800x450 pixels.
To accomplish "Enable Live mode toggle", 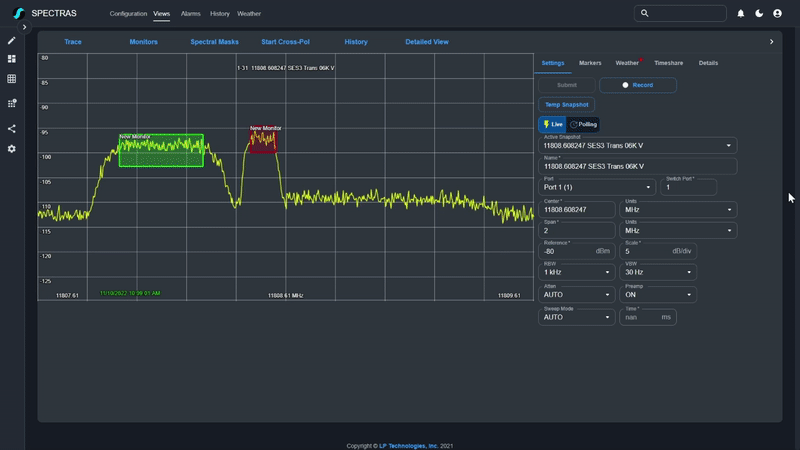I will point(553,124).
